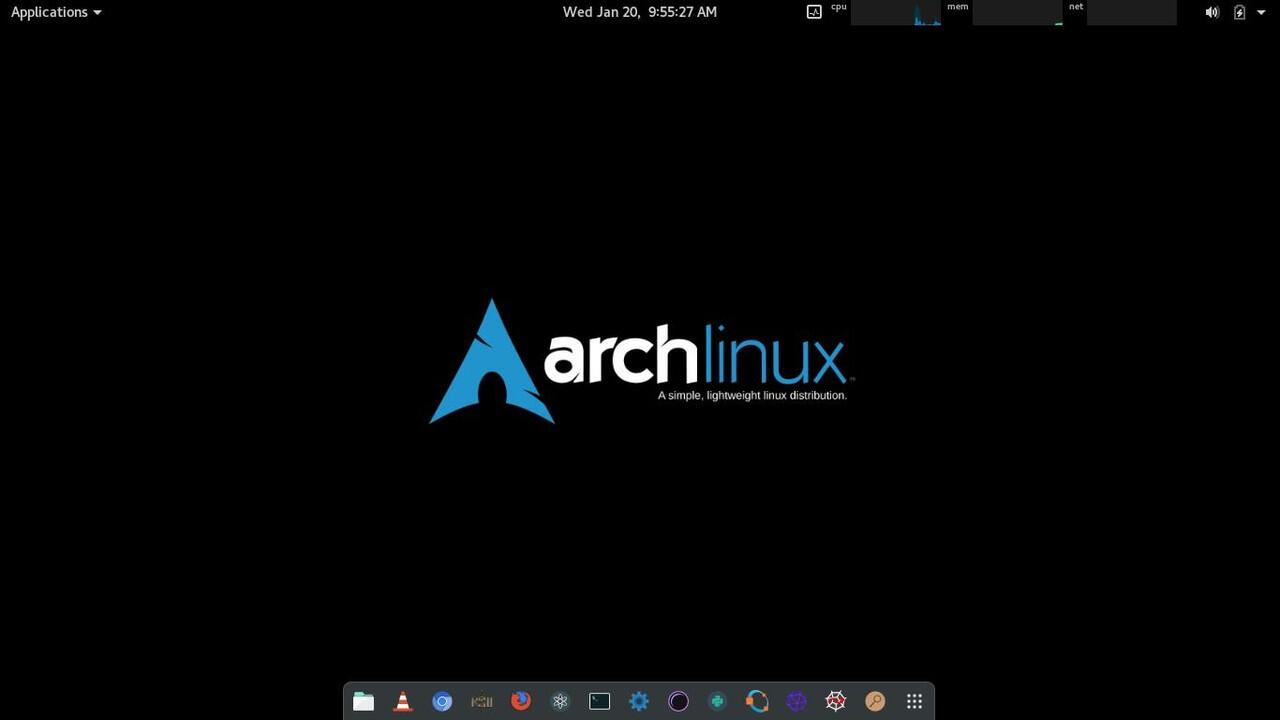Expand the app grid drawer
This screenshot has height=720, width=1280.
pyautogui.click(x=914, y=701)
